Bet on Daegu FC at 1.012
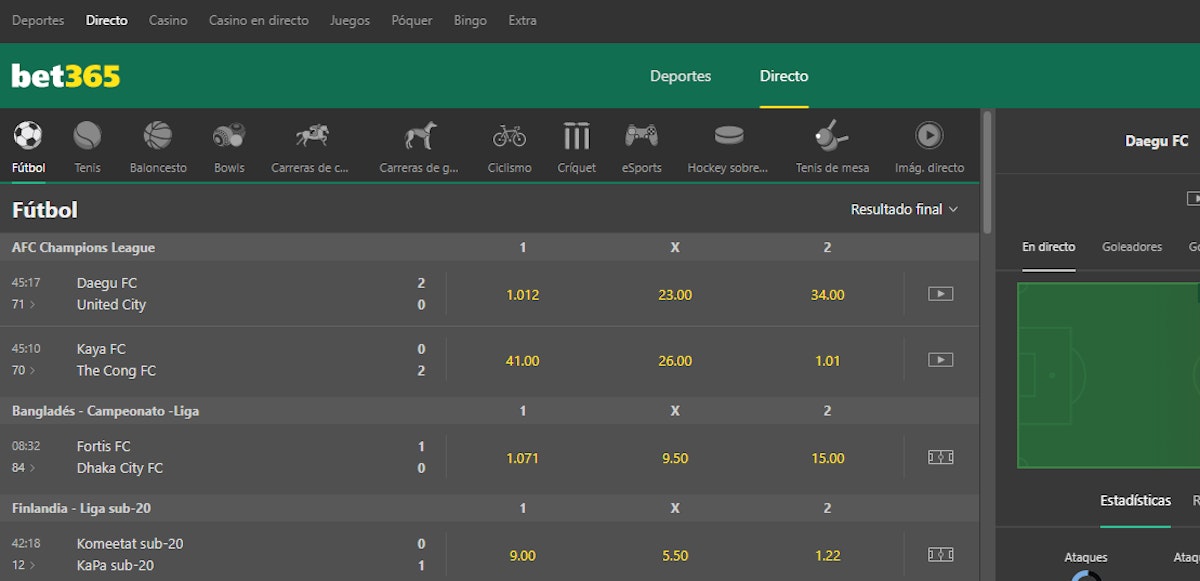Screen dimensions: 1200x581 coord(522,295)
